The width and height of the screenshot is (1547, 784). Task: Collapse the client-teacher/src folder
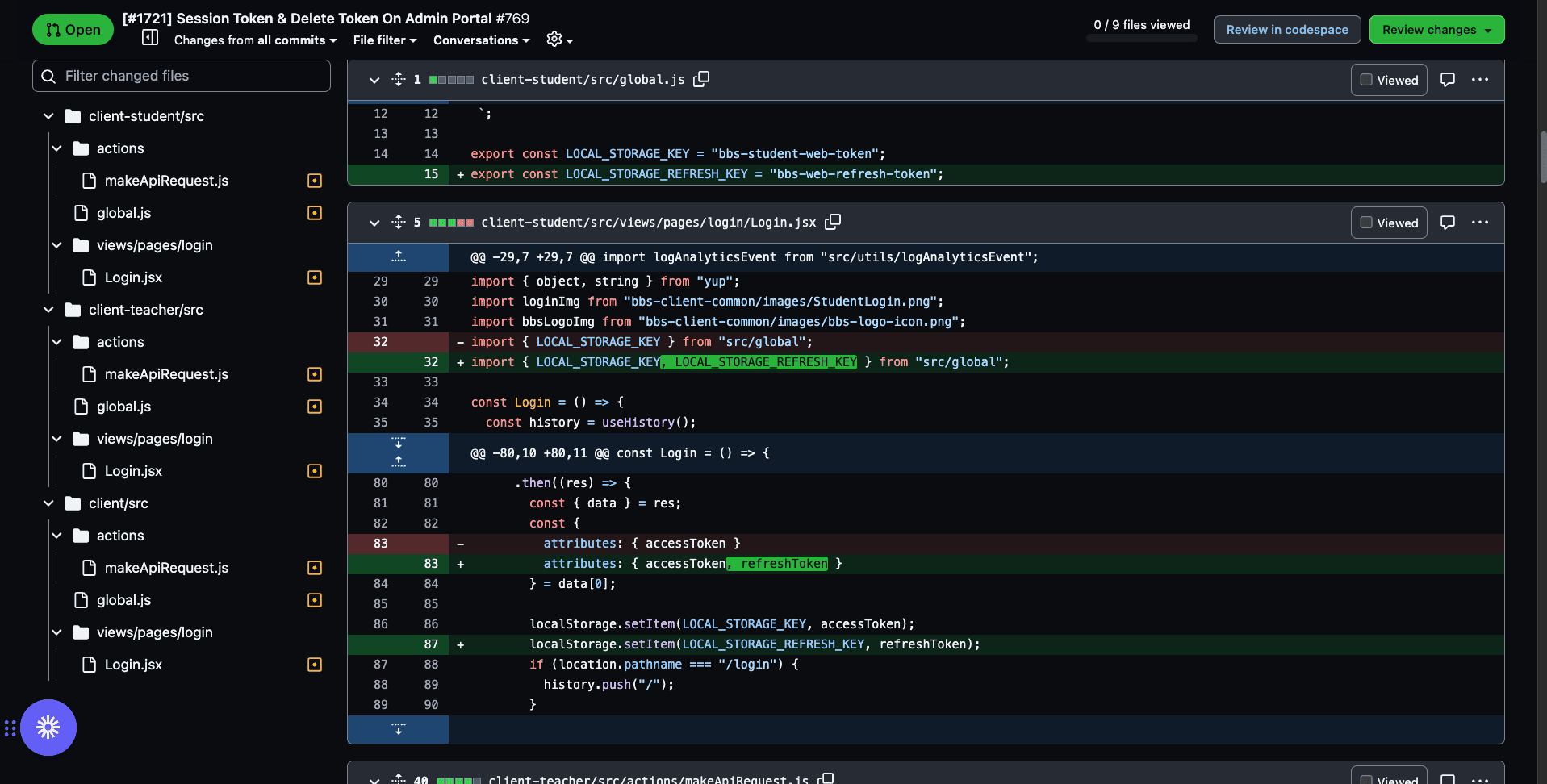point(48,310)
